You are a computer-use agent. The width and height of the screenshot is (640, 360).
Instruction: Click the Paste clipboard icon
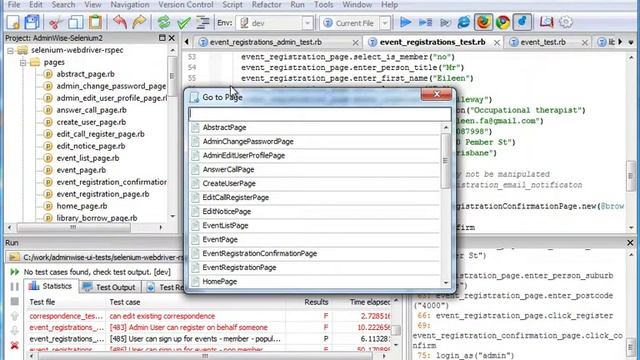(95, 22)
